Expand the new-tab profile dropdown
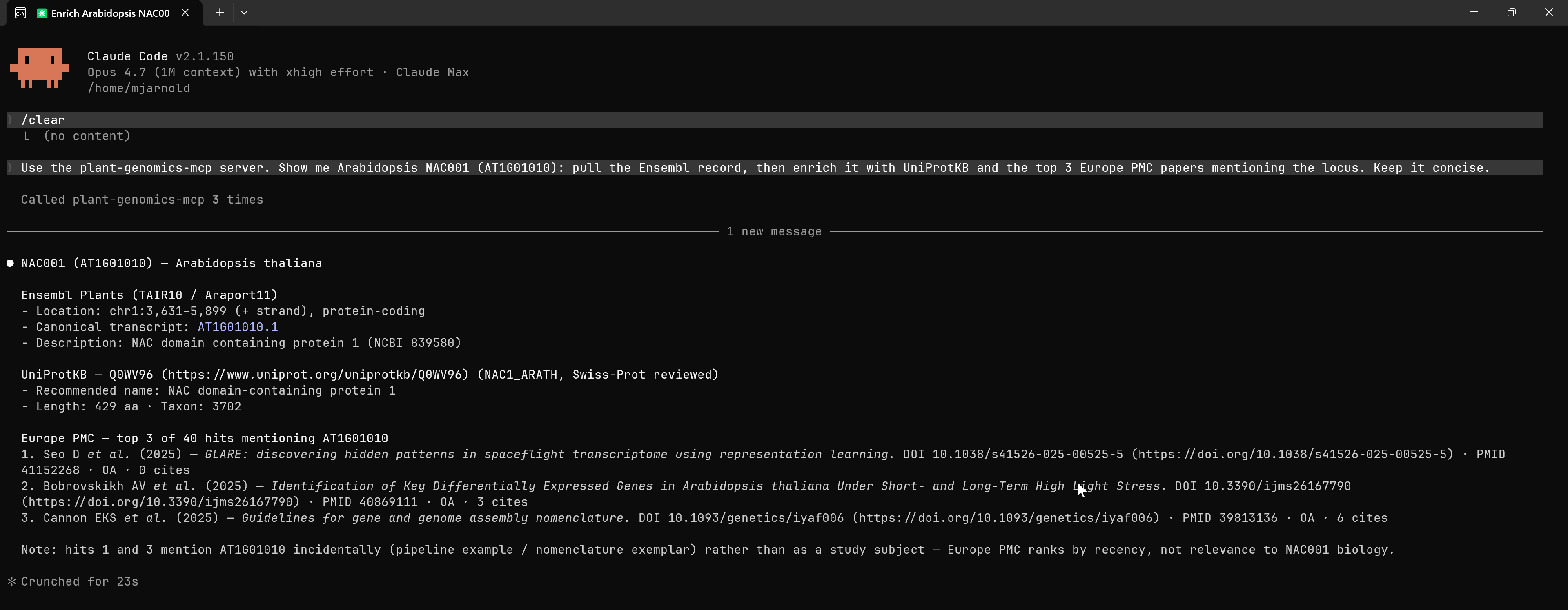 tap(244, 13)
